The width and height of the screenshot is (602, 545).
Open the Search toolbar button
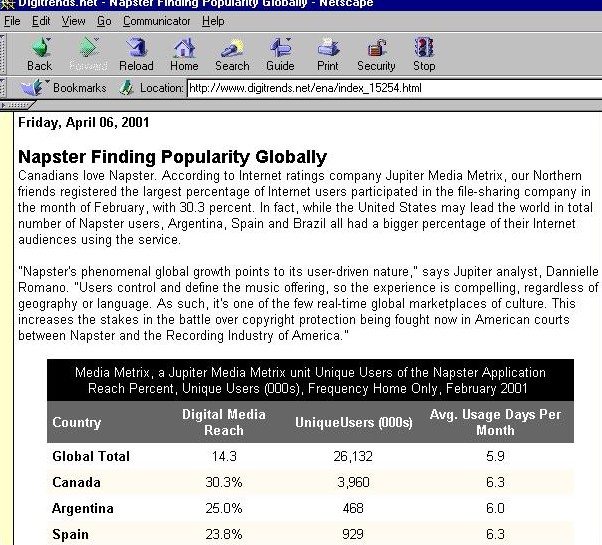point(232,54)
